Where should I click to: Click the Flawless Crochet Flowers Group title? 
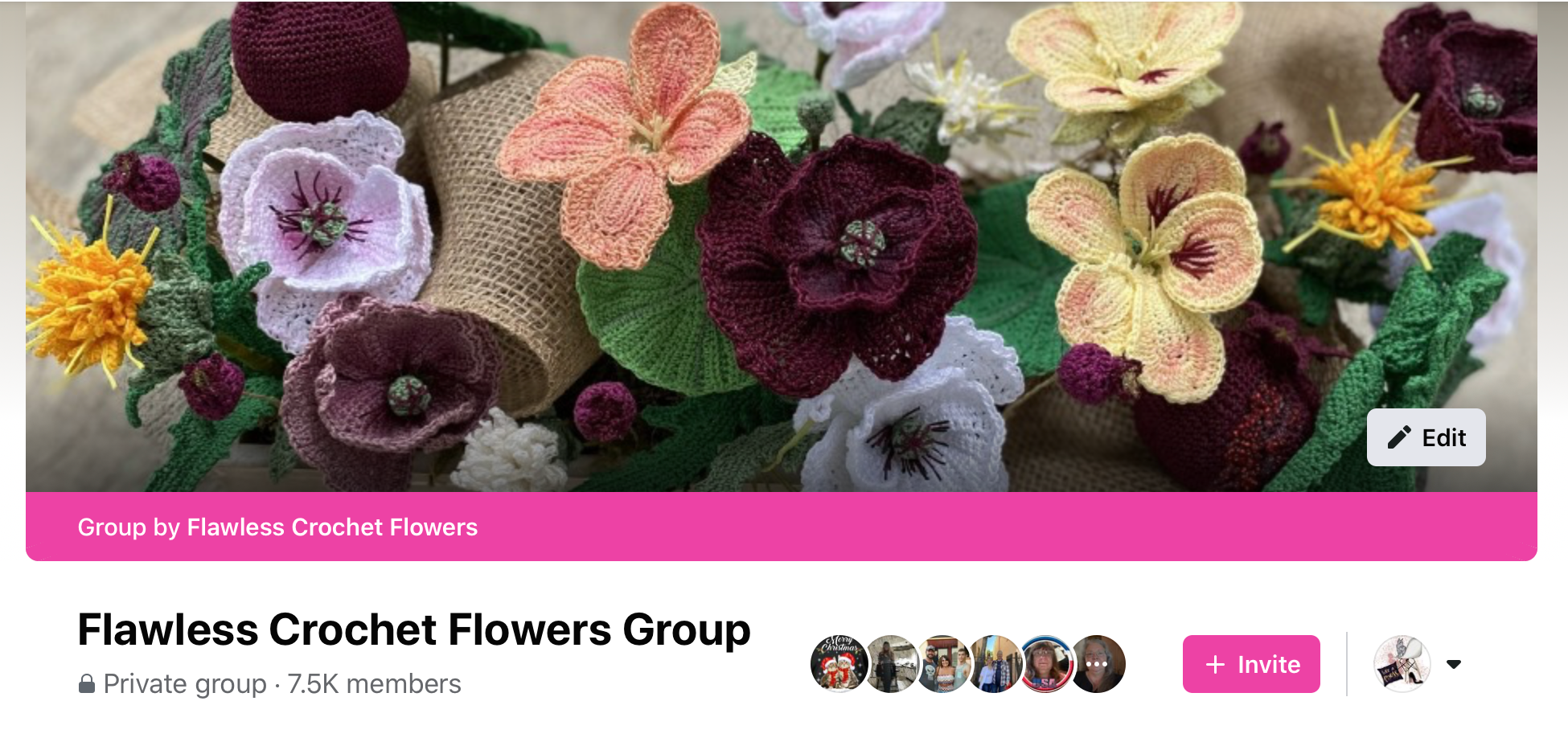click(x=414, y=629)
